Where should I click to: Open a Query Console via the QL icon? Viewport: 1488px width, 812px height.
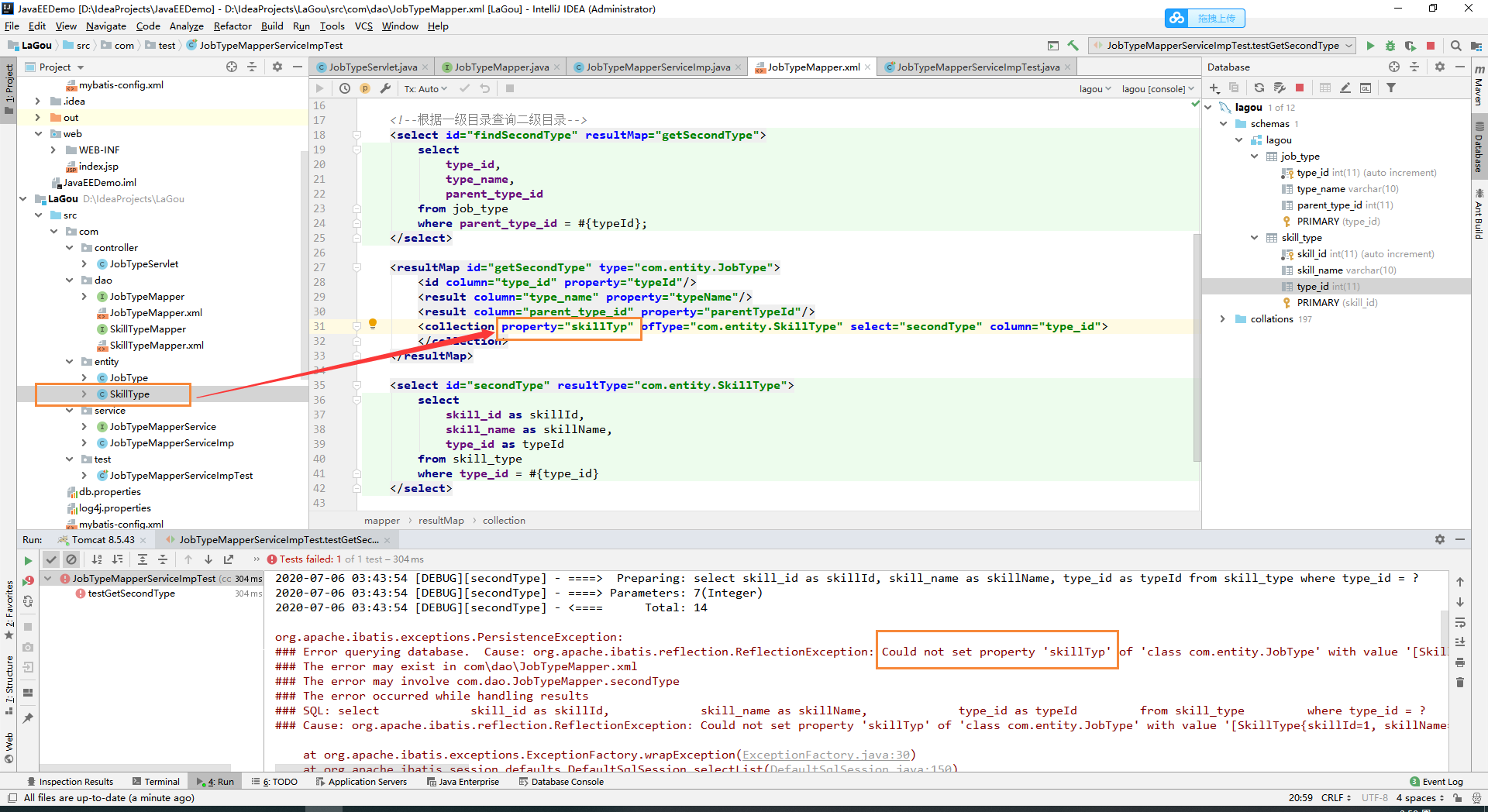tap(1366, 88)
